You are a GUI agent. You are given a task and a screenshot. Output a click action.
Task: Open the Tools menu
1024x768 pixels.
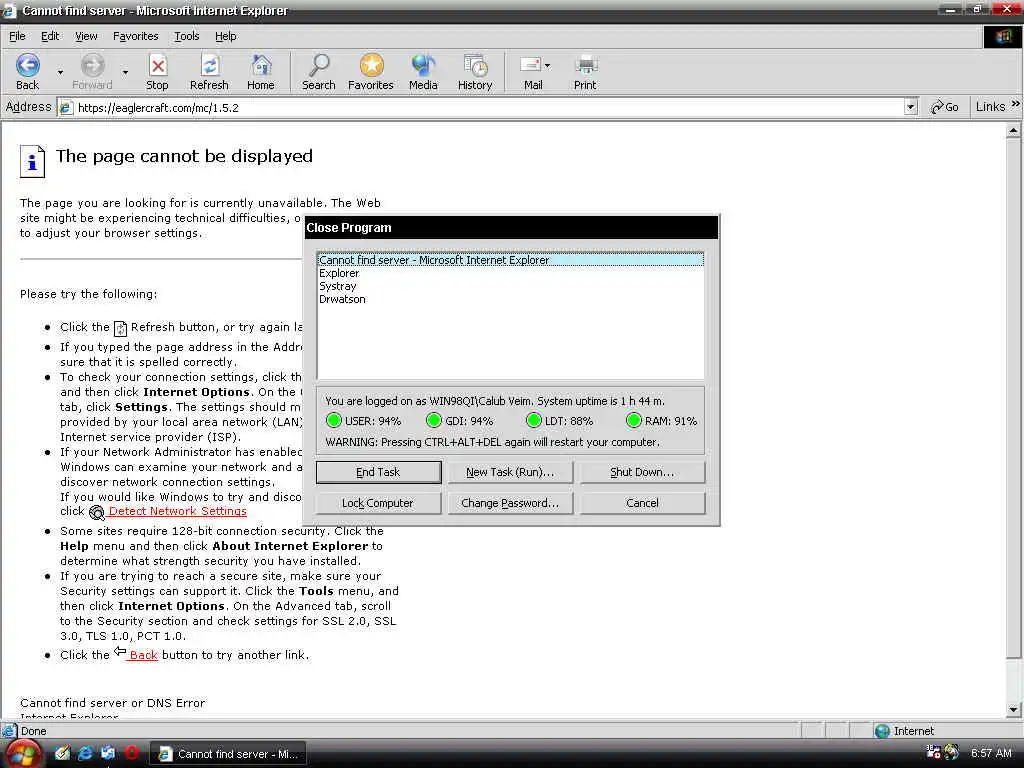point(186,37)
